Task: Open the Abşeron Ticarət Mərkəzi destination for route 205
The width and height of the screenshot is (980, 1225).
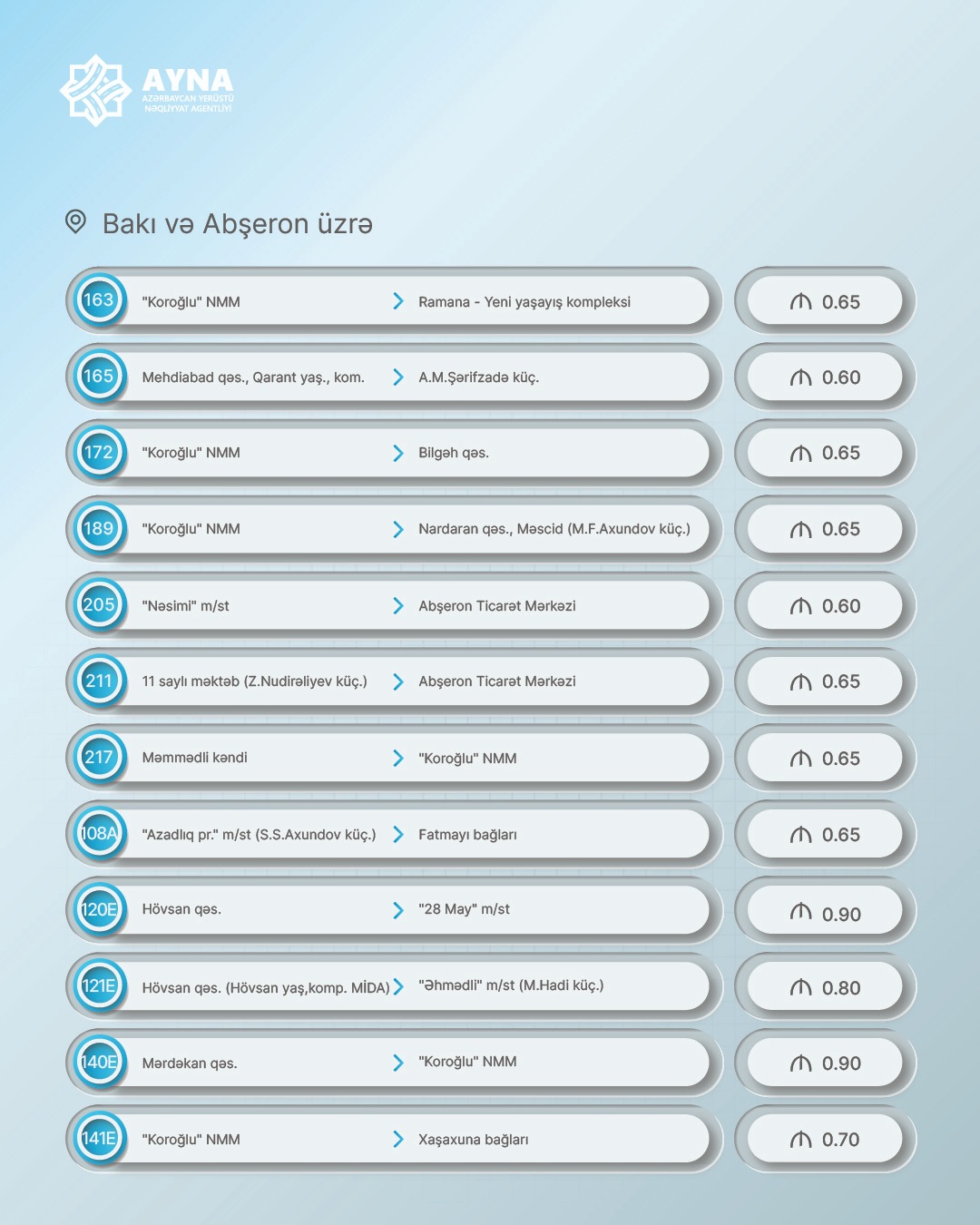Action: [x=496, y=606]
